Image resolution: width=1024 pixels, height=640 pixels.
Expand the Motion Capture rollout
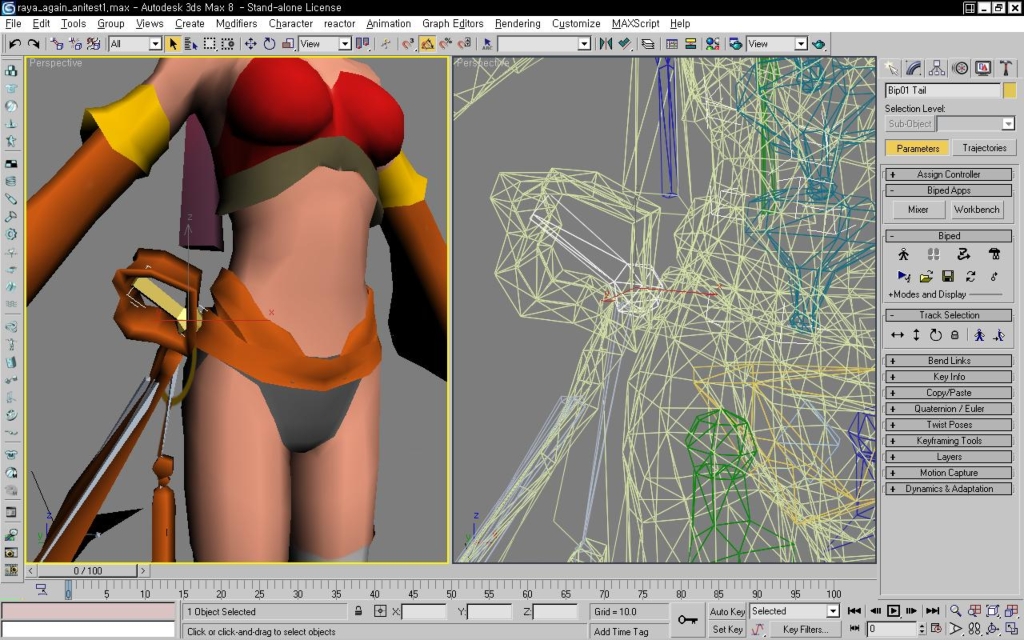948,473
